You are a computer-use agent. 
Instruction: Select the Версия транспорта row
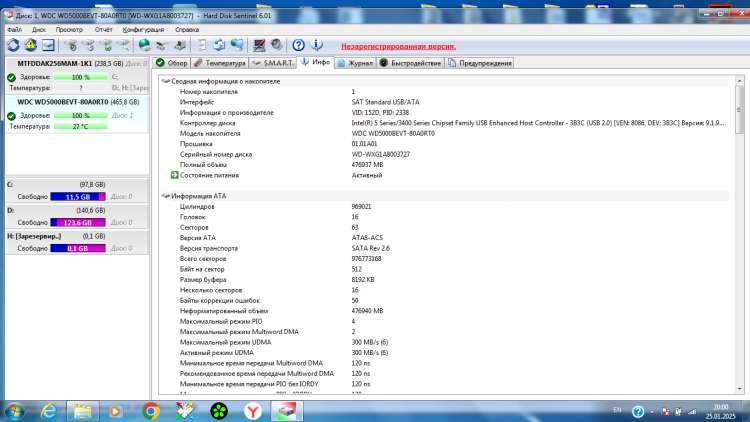coord(445,248)
